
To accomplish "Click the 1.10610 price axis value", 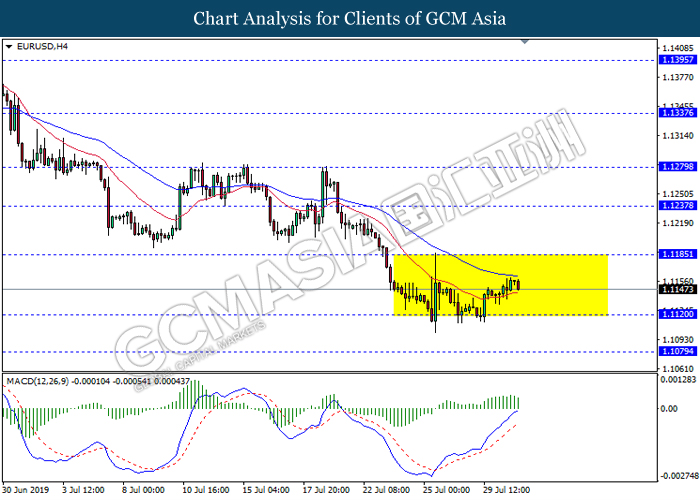I will coord(678,369).
